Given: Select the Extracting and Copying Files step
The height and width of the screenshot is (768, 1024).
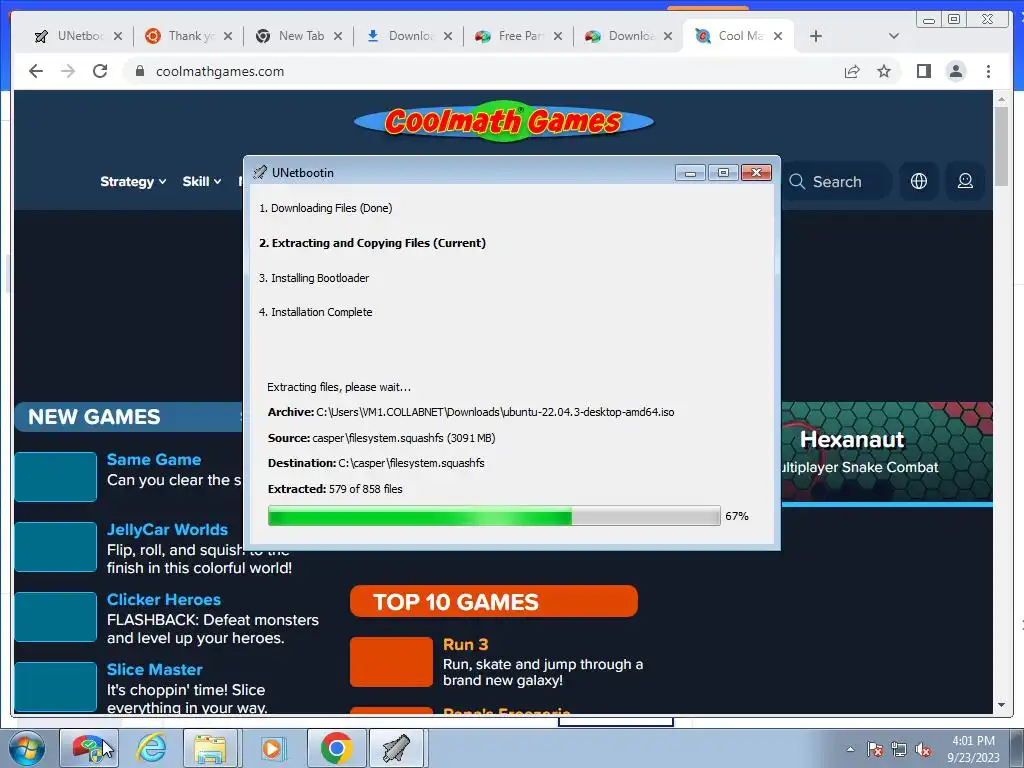Looking at the screenshot, I should [x=372, y=243].
